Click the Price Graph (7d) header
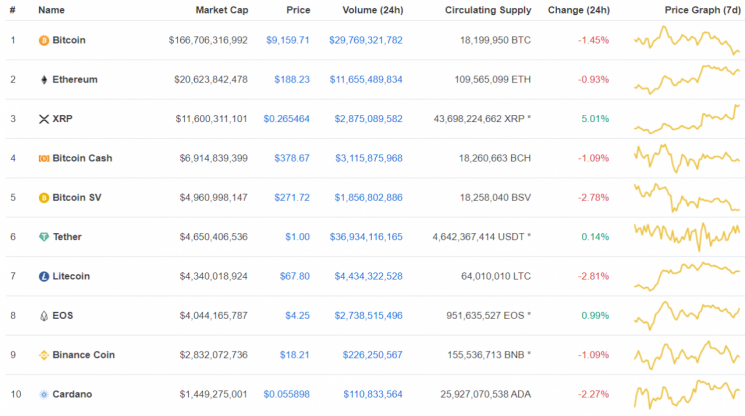Screen dimensions: 745x416 702,10
